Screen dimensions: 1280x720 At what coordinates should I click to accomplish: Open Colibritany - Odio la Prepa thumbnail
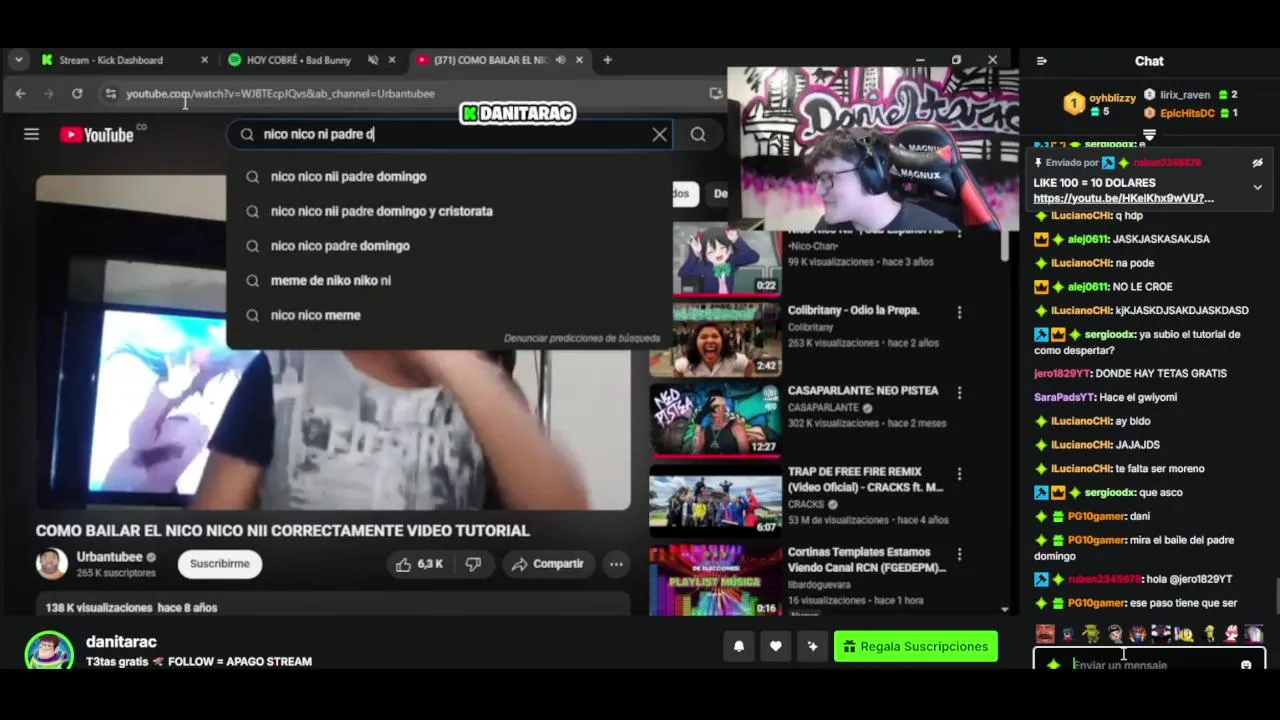[x=715, y=339]
